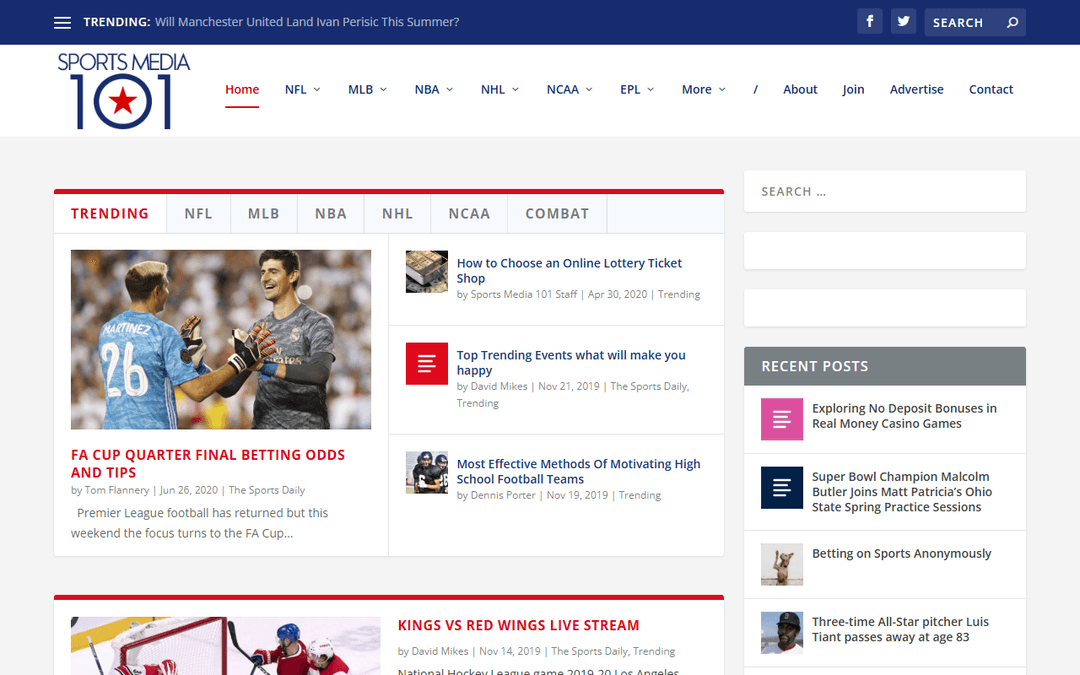
Task: Click the slash menu item
Action: (756, 90)
